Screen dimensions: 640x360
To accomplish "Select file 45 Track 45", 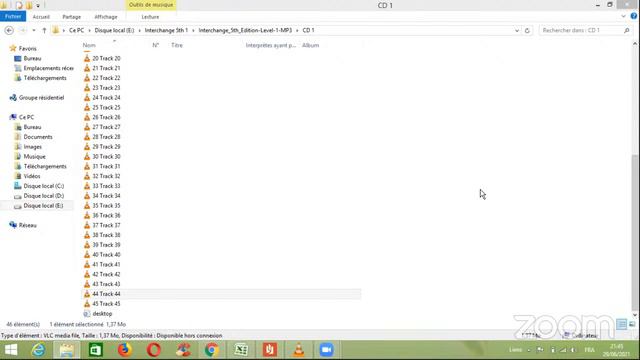I will pos(106,304).
